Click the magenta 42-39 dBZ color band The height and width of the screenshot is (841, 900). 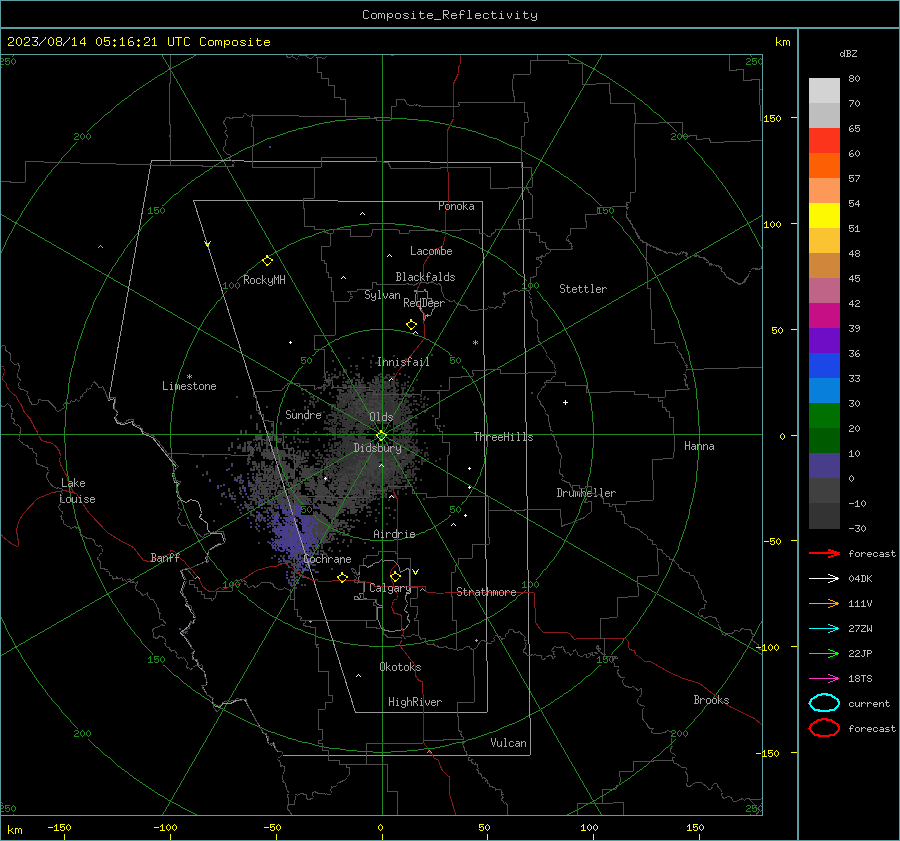click(824, 315)
